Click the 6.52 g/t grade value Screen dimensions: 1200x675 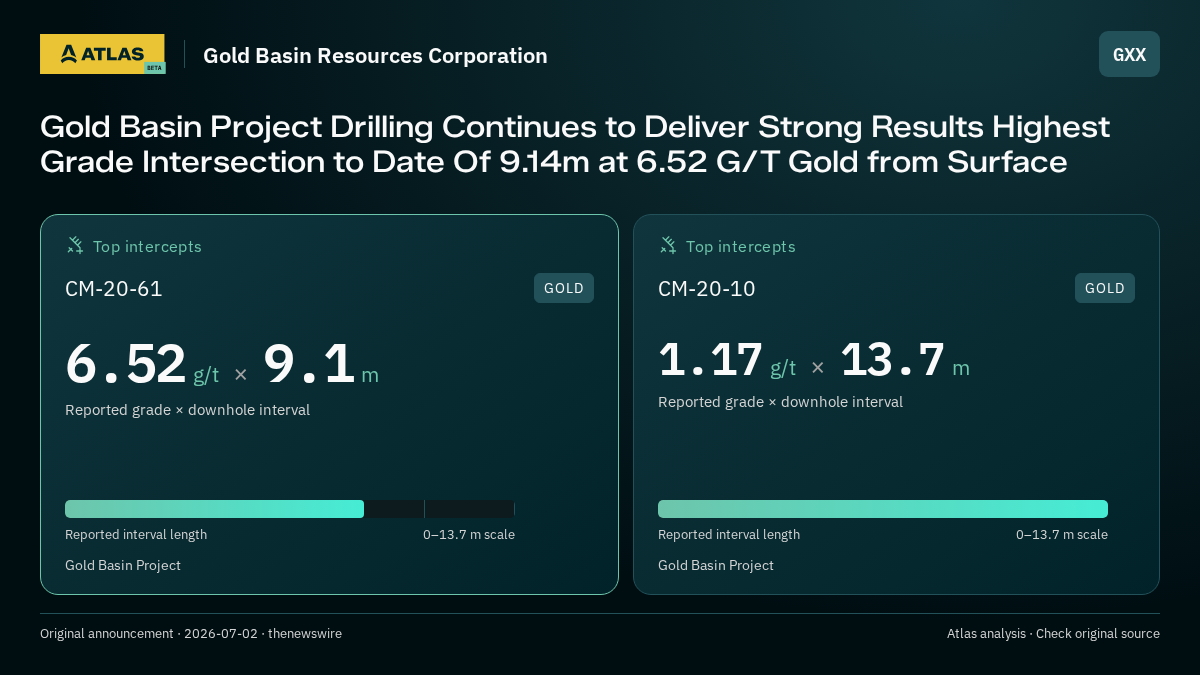(142, 364)
